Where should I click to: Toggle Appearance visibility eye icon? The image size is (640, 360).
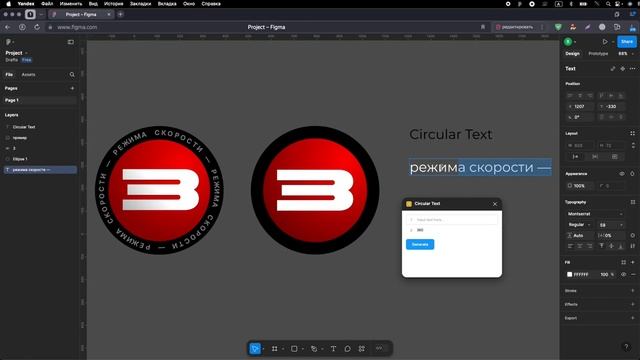point(622,173)
